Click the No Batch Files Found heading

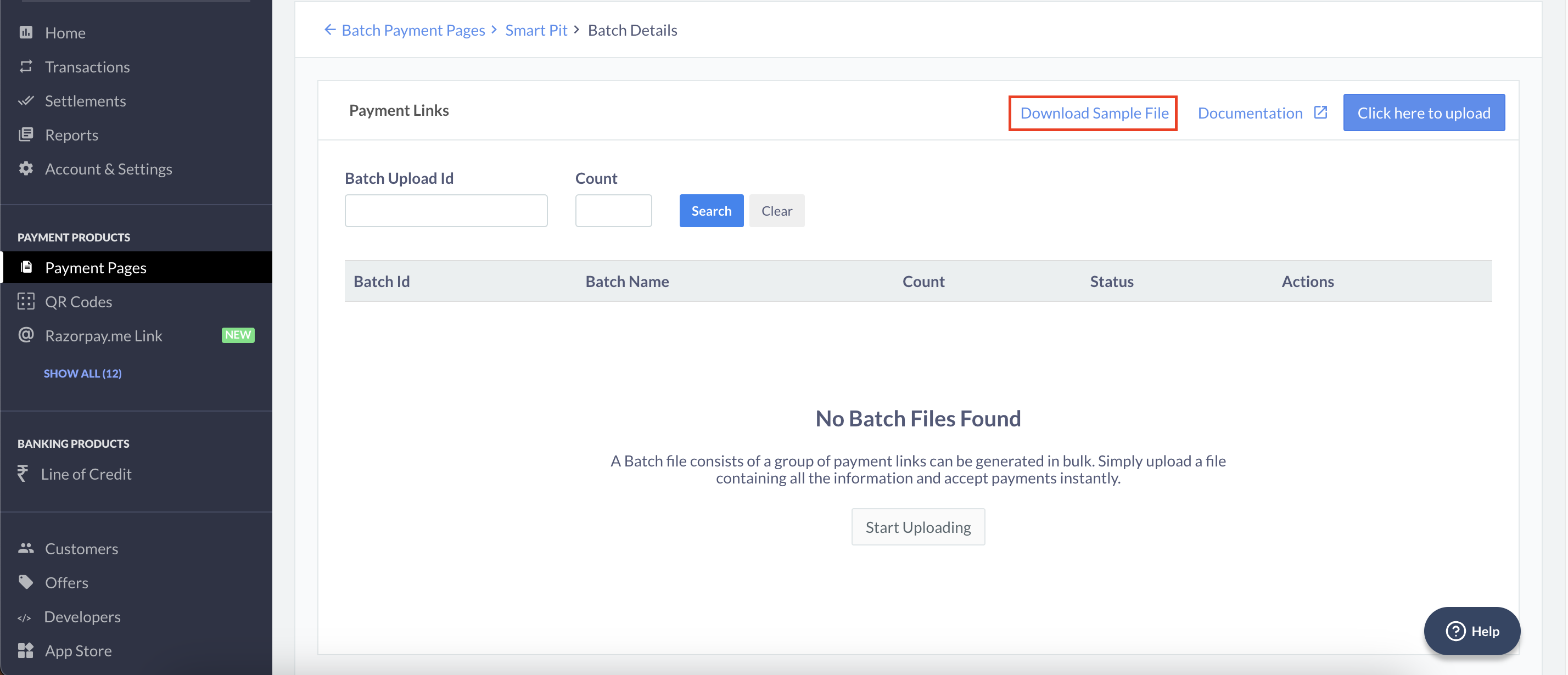point(918,418)
